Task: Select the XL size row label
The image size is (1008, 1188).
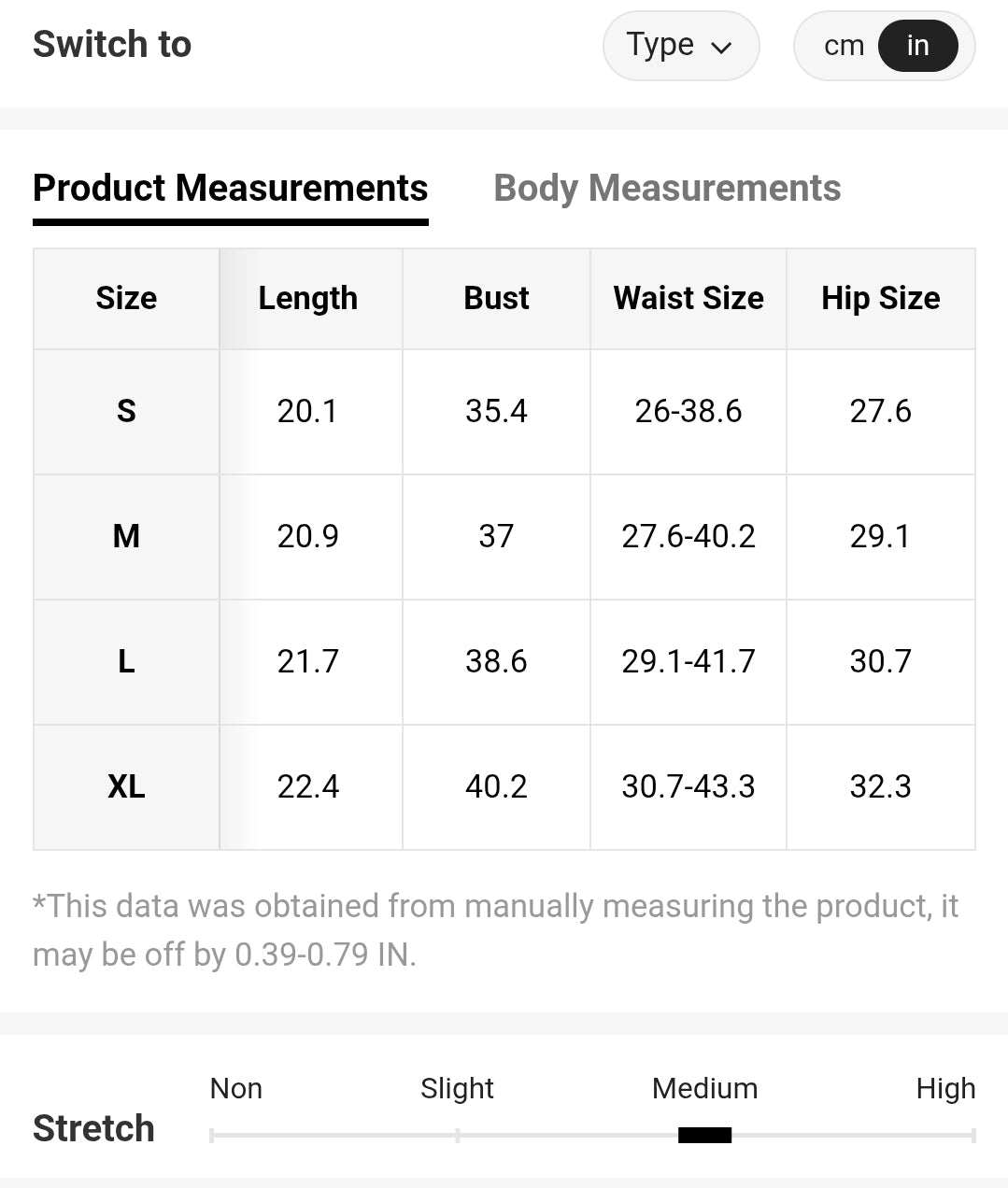Action: (x=126, y=786)
